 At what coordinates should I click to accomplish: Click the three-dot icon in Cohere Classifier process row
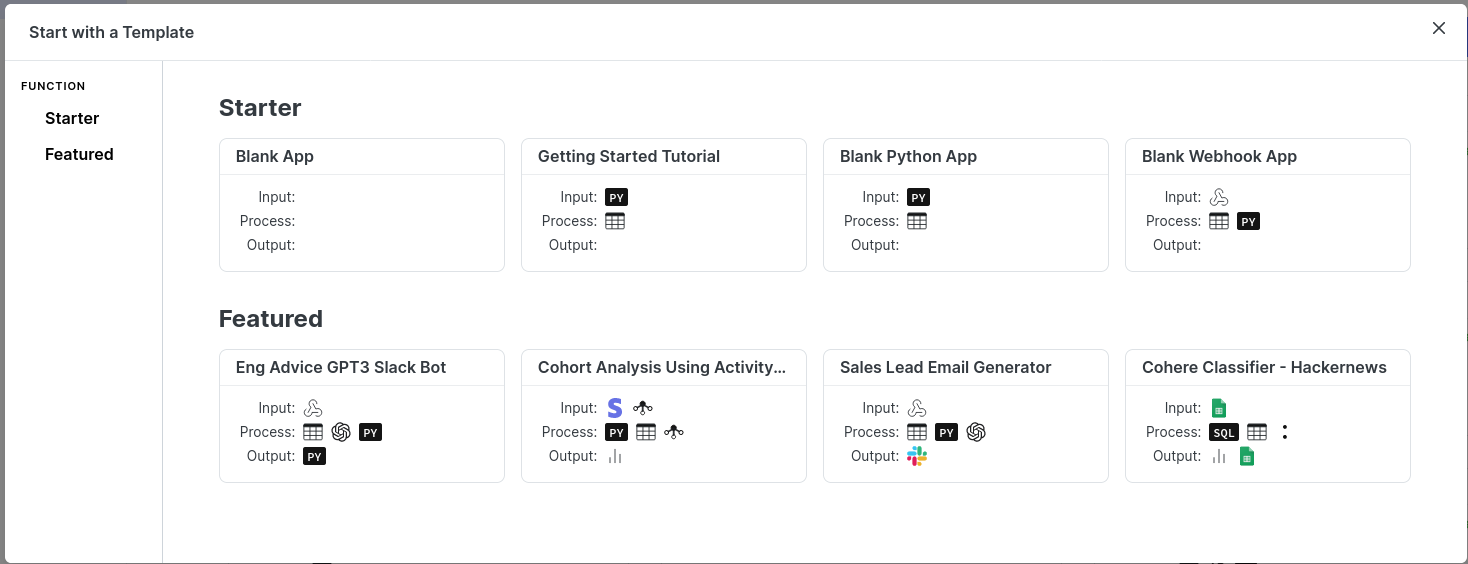pyautogui.click(x=1285, y=432)
